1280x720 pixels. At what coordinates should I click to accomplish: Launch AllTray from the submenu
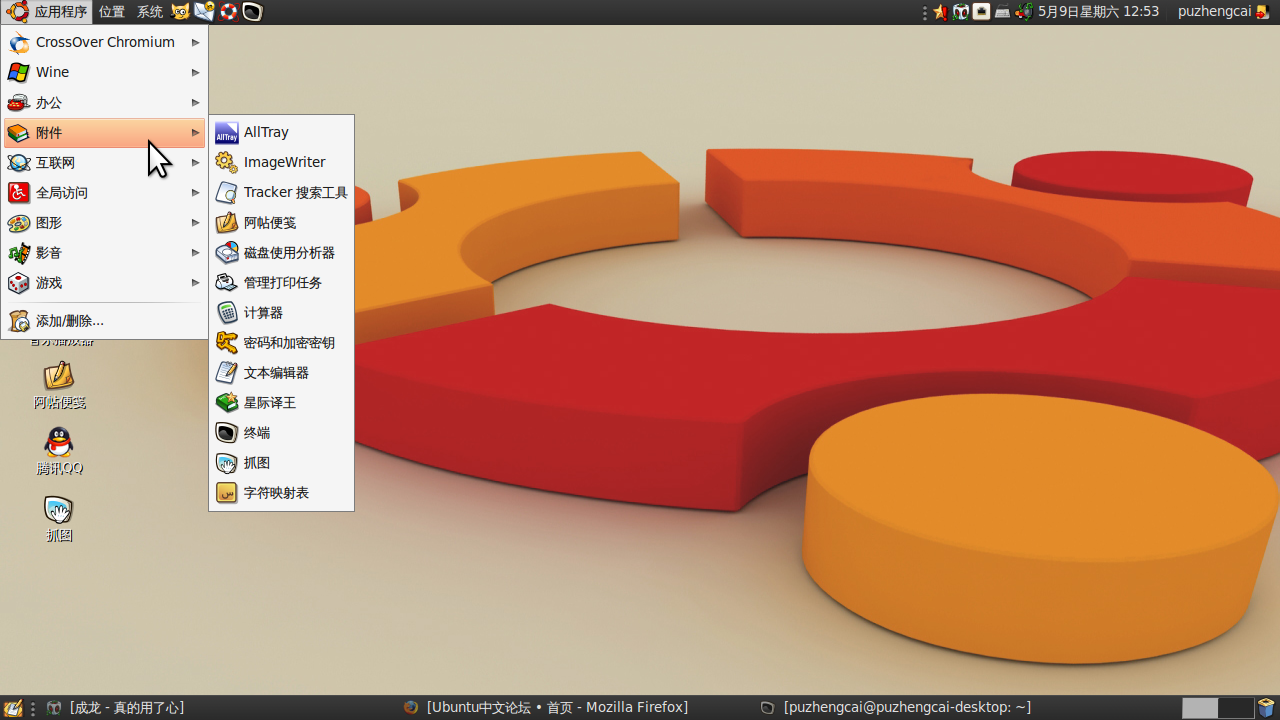coord(281,132)
